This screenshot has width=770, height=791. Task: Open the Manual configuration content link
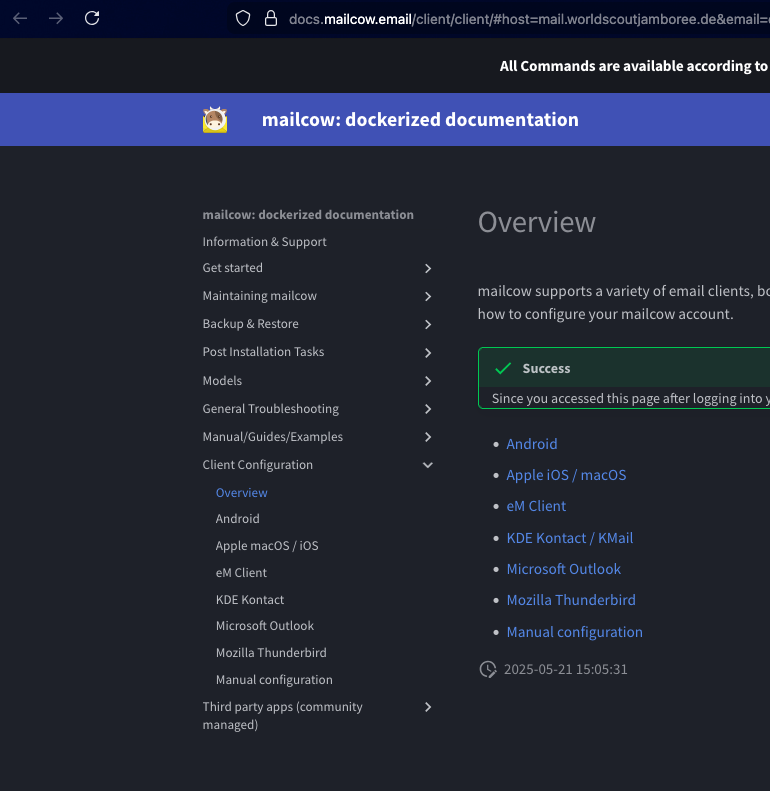point(574,632)
